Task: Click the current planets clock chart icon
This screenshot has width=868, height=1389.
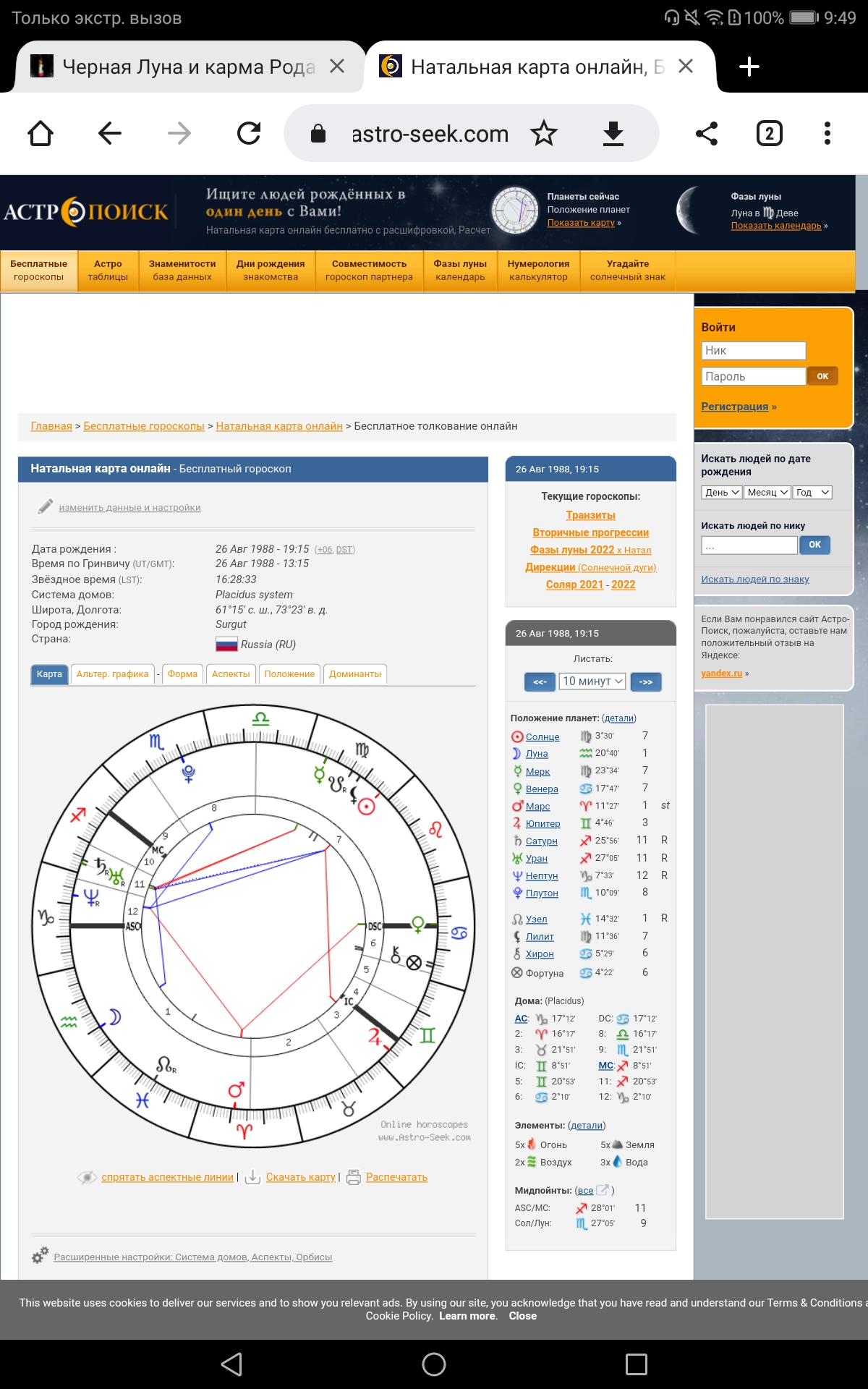Action: (x=515, y=211)
